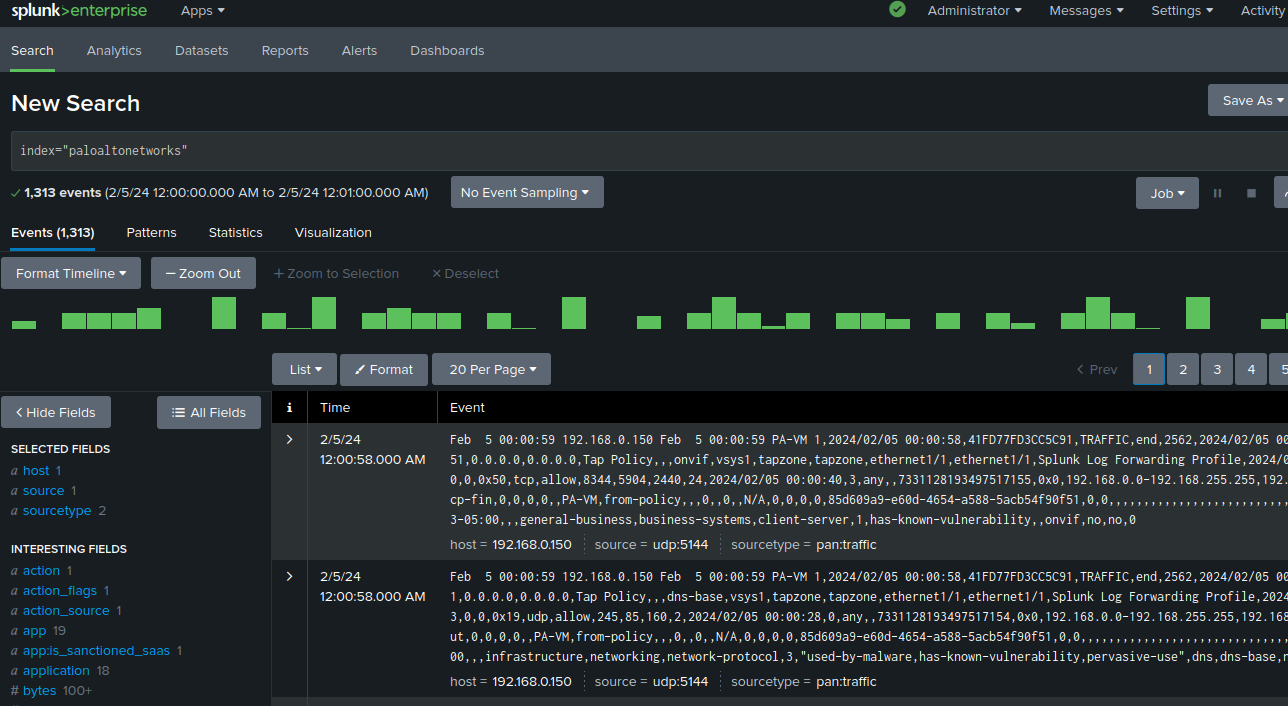Click the Save As button
The image size is (1288, 706).
(x=1248, y=100)
